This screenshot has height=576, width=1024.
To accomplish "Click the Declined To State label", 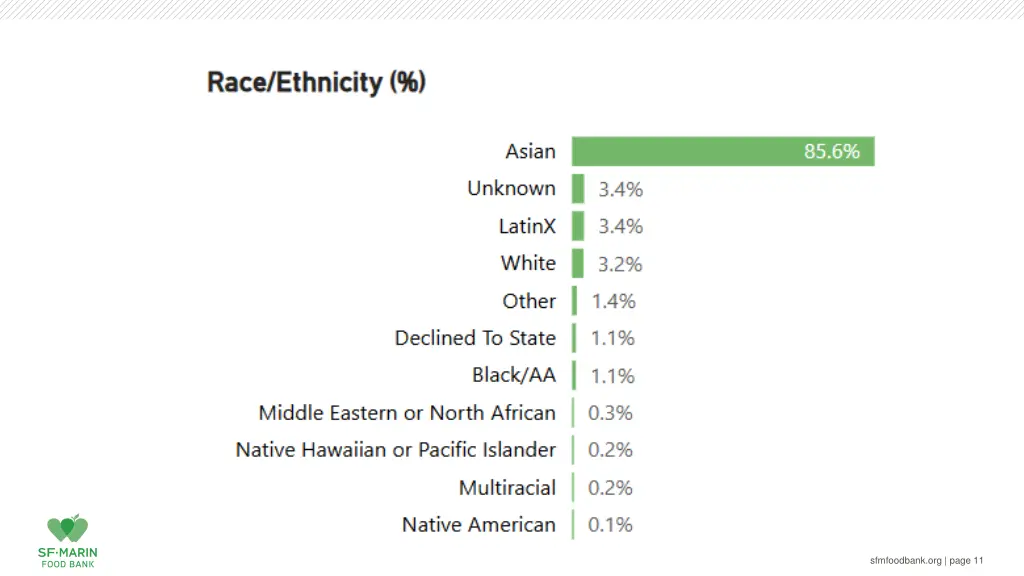I will (x=475, y=338).
